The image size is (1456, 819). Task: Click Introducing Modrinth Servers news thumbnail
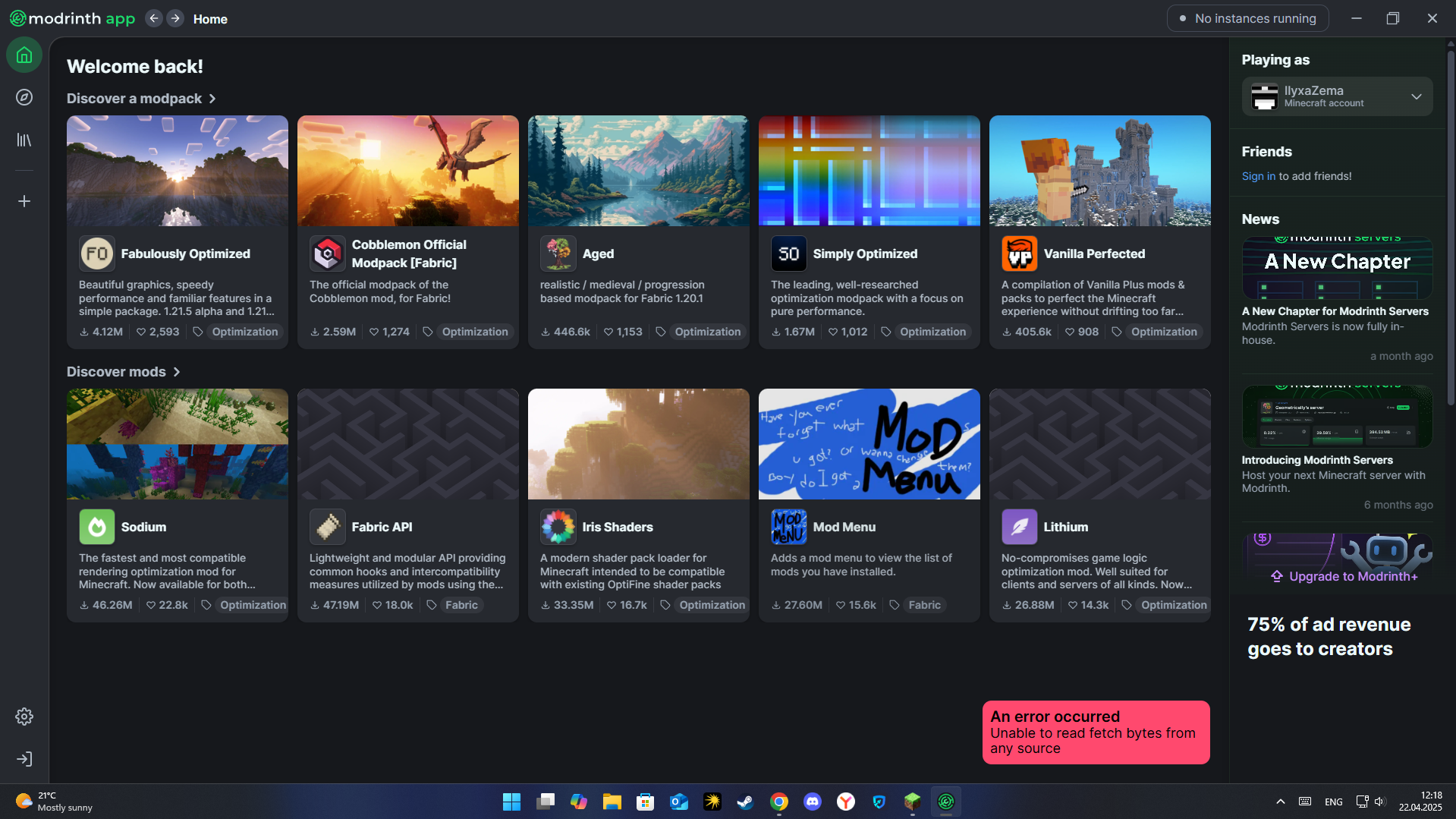click(x=1337, y=416)
